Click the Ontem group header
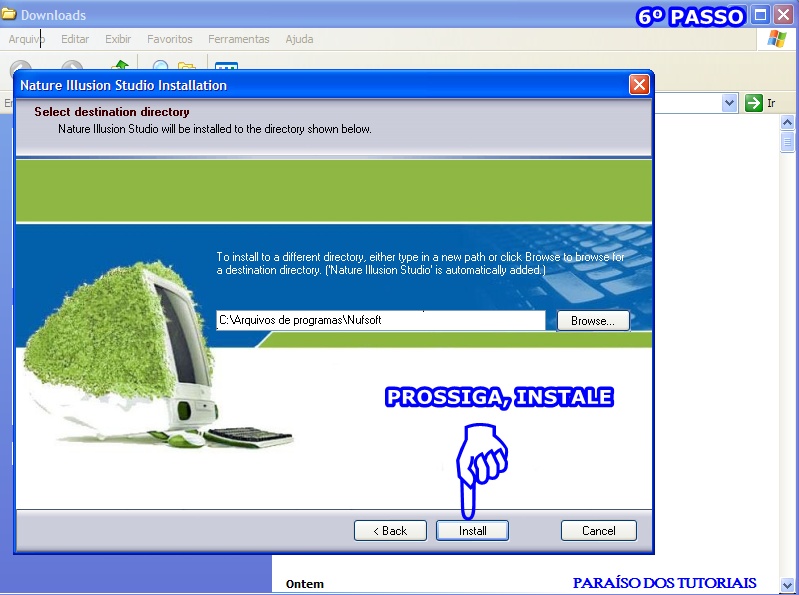The height and width of the screenshot is (595, 799). pos(305,584)
